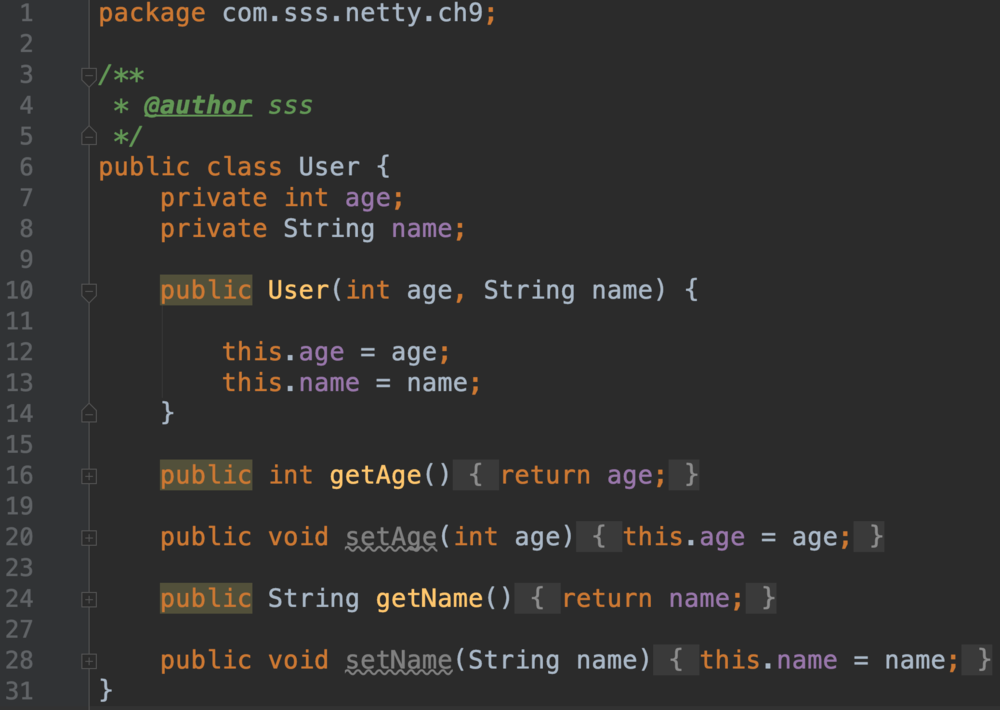The image size is (1000, 710).
Task: Collapse the User constructor using its fold marker
Action: 89,291
